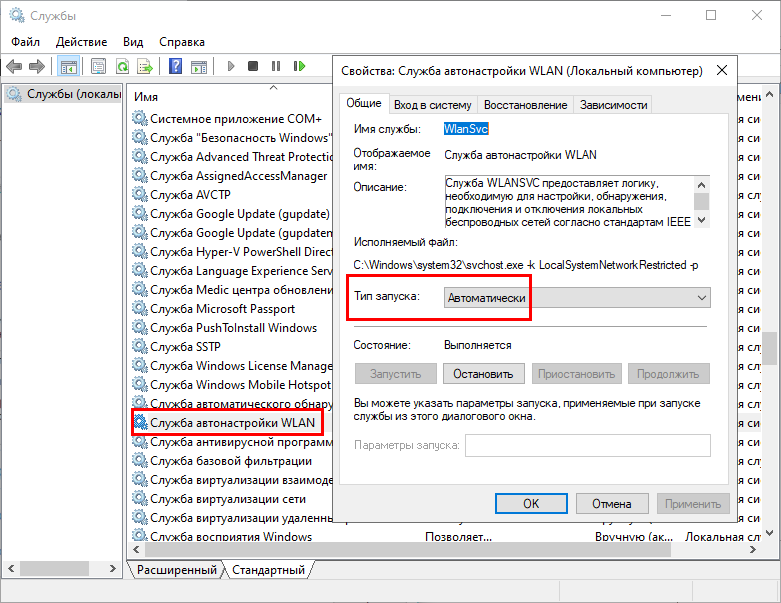Click the gear icon beside Служба виртуализации сети
Viewport: 781px width, 603px height.
click(140, 498)
